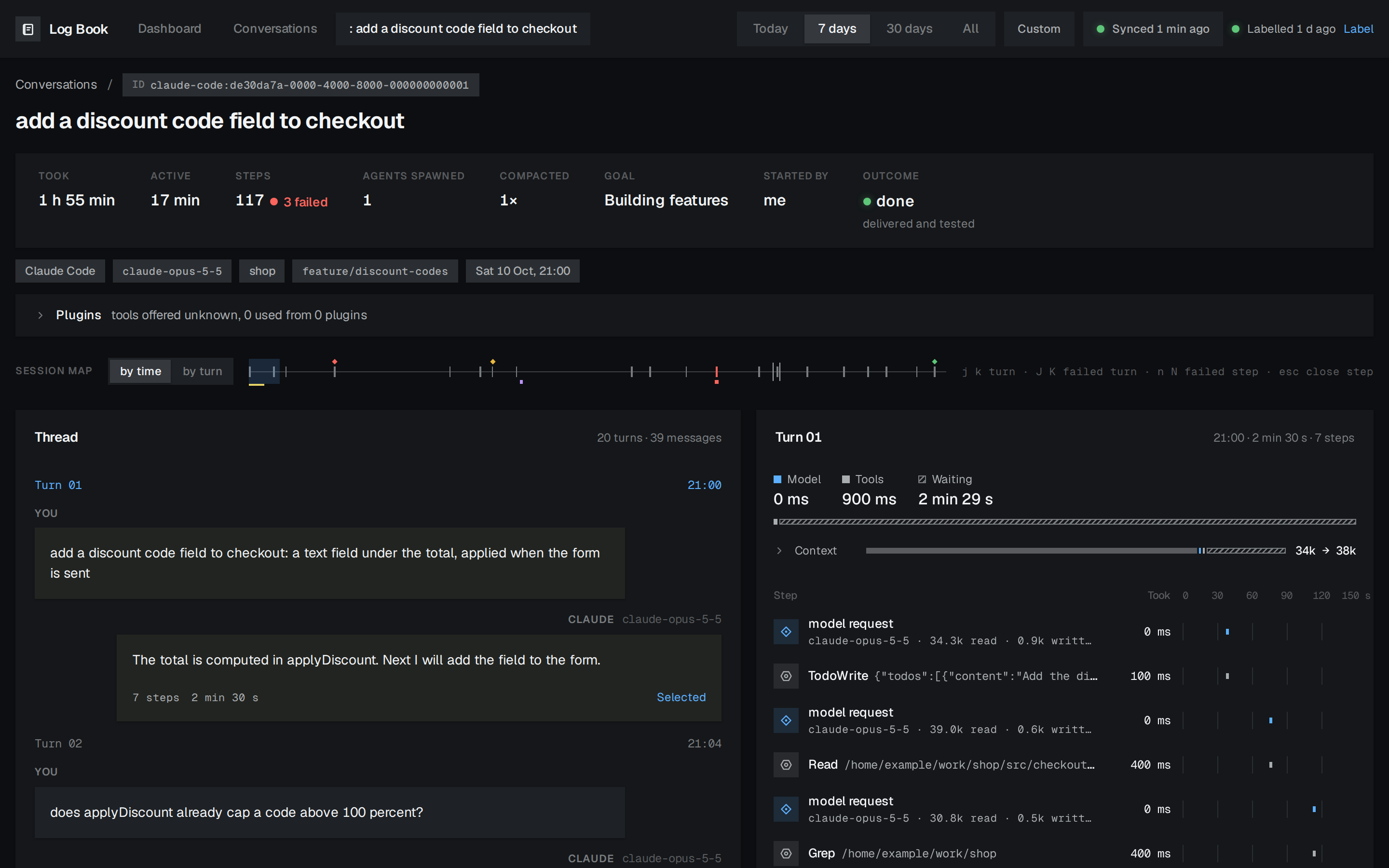Screen dimensions: 1389x868
Task: Select the Today time range
Action: tap(770, 29)
